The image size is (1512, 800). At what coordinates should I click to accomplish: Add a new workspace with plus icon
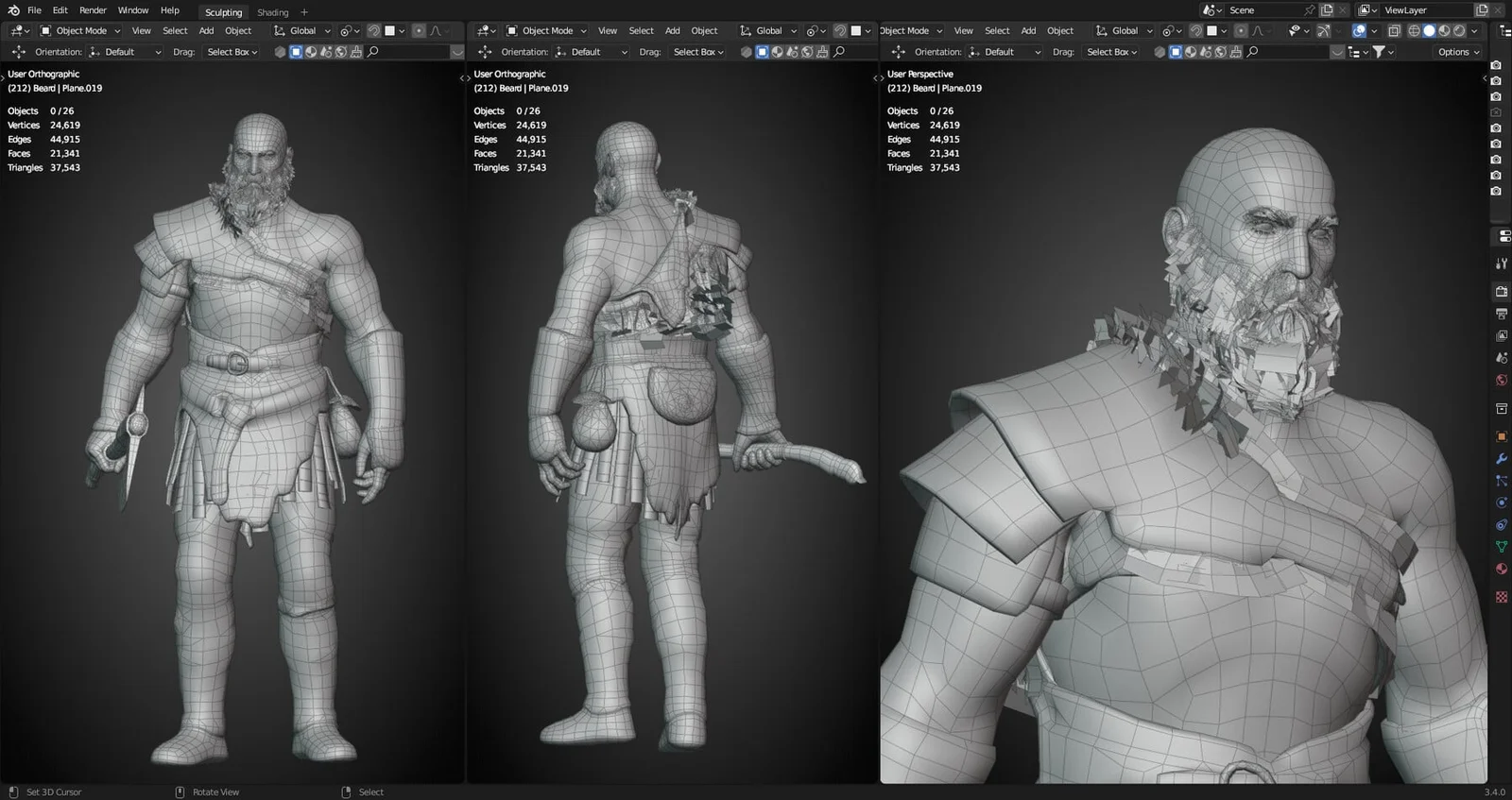[x=304, y=12]
